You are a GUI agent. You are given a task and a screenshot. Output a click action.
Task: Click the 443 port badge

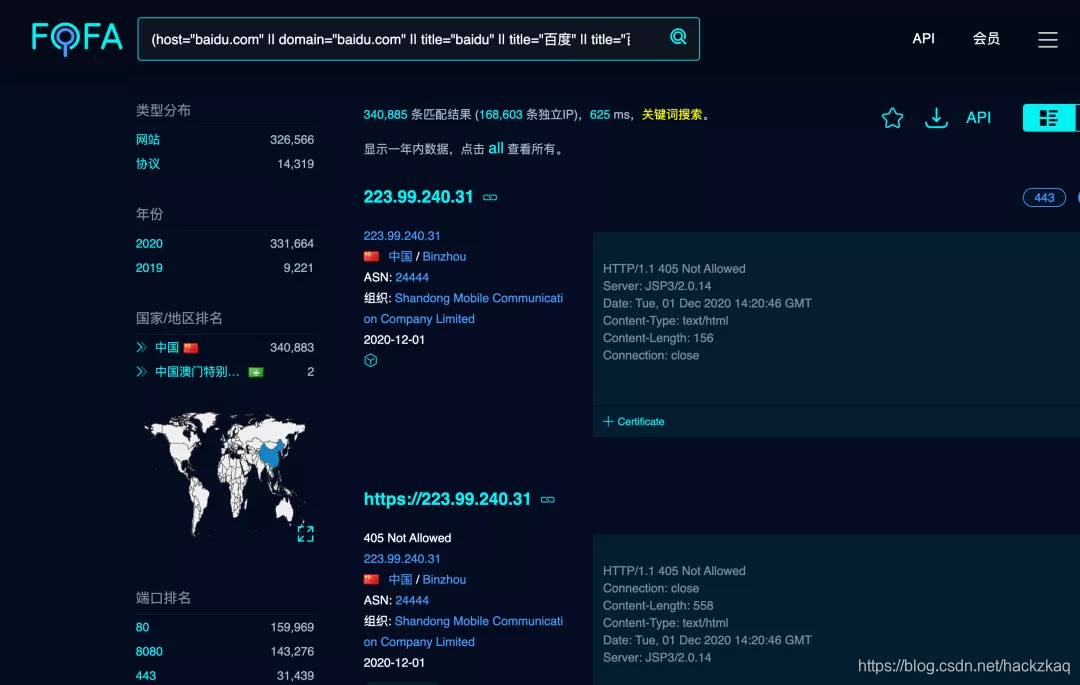tap(1043, 198)
